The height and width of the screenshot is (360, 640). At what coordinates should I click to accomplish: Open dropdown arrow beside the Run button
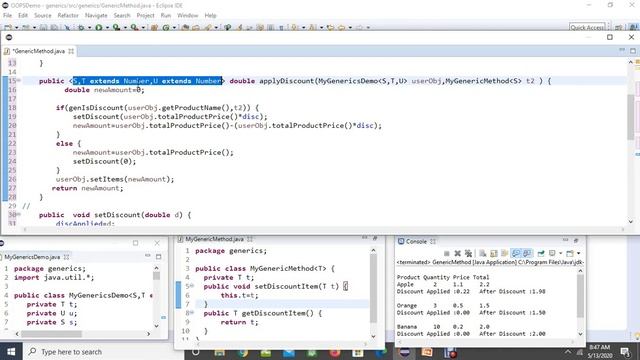[x=107, y=28]
